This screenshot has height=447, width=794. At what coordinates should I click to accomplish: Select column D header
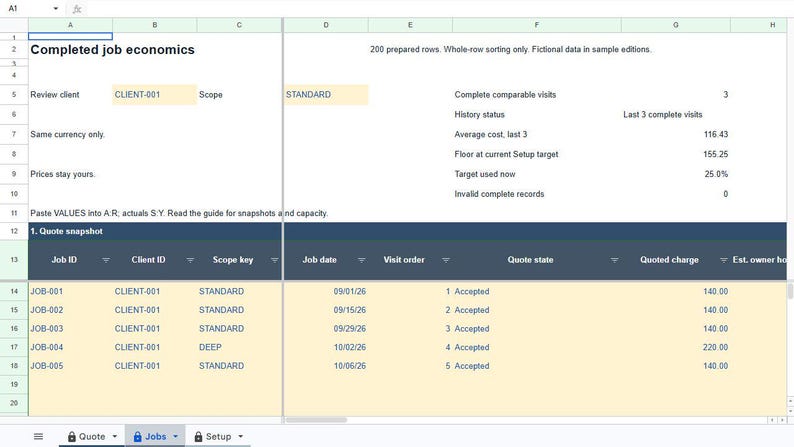point(326,25)
